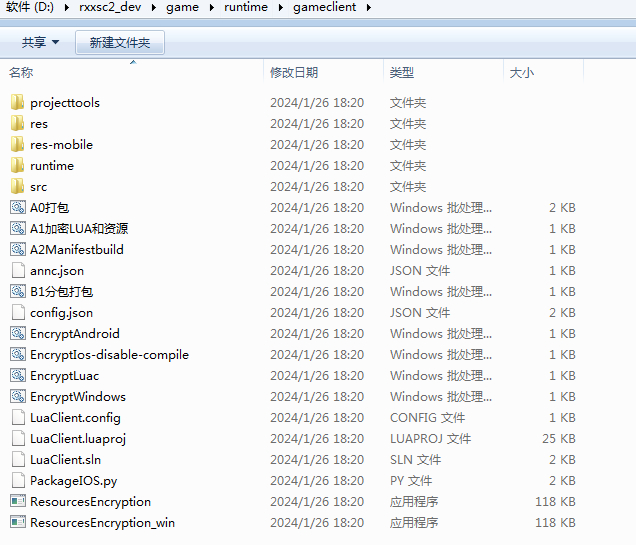This screenshot has height=545, width=636.
Task: Sort by 大小 column header
Action: (x=522, y=73)
